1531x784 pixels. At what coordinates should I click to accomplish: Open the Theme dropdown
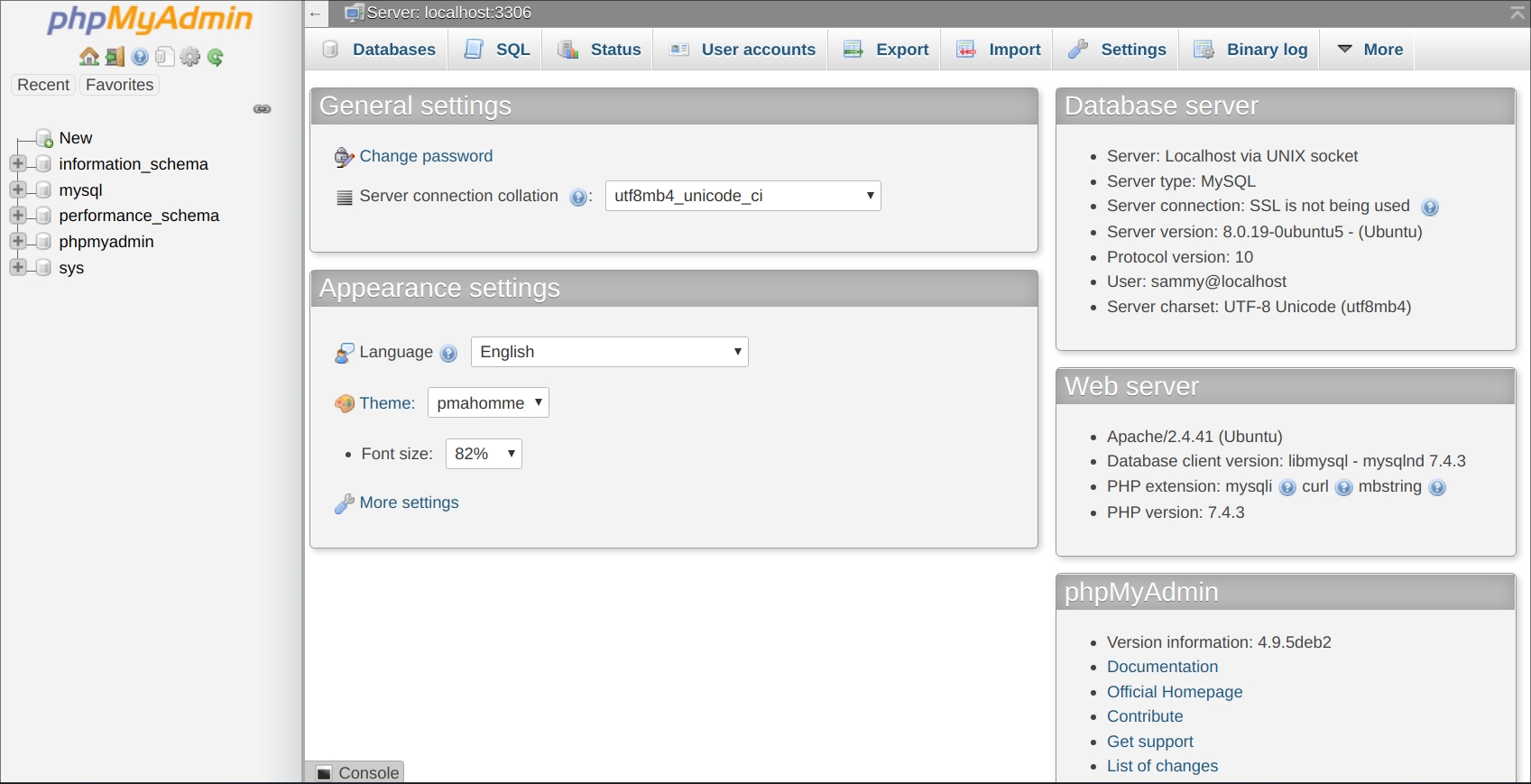click(x=488, y=402)
